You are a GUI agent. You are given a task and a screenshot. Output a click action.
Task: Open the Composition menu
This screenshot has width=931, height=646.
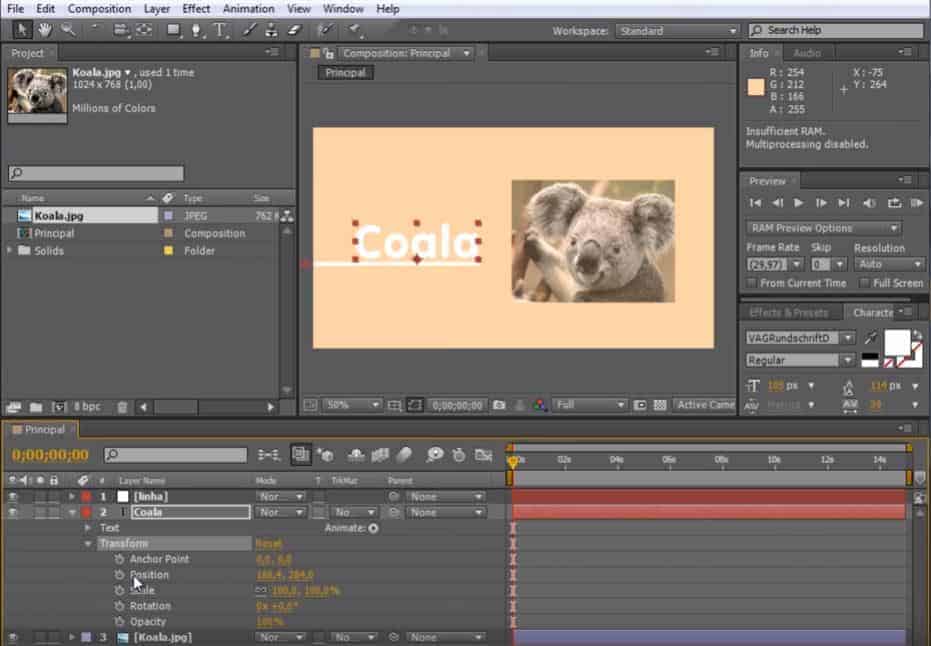point(99,9)
